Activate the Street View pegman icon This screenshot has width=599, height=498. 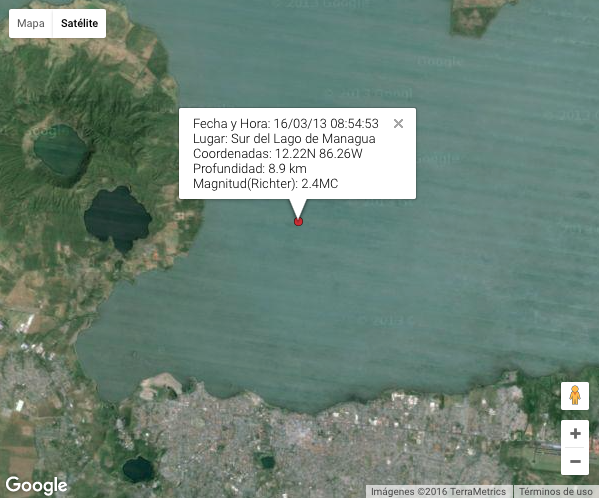[575, 396]
